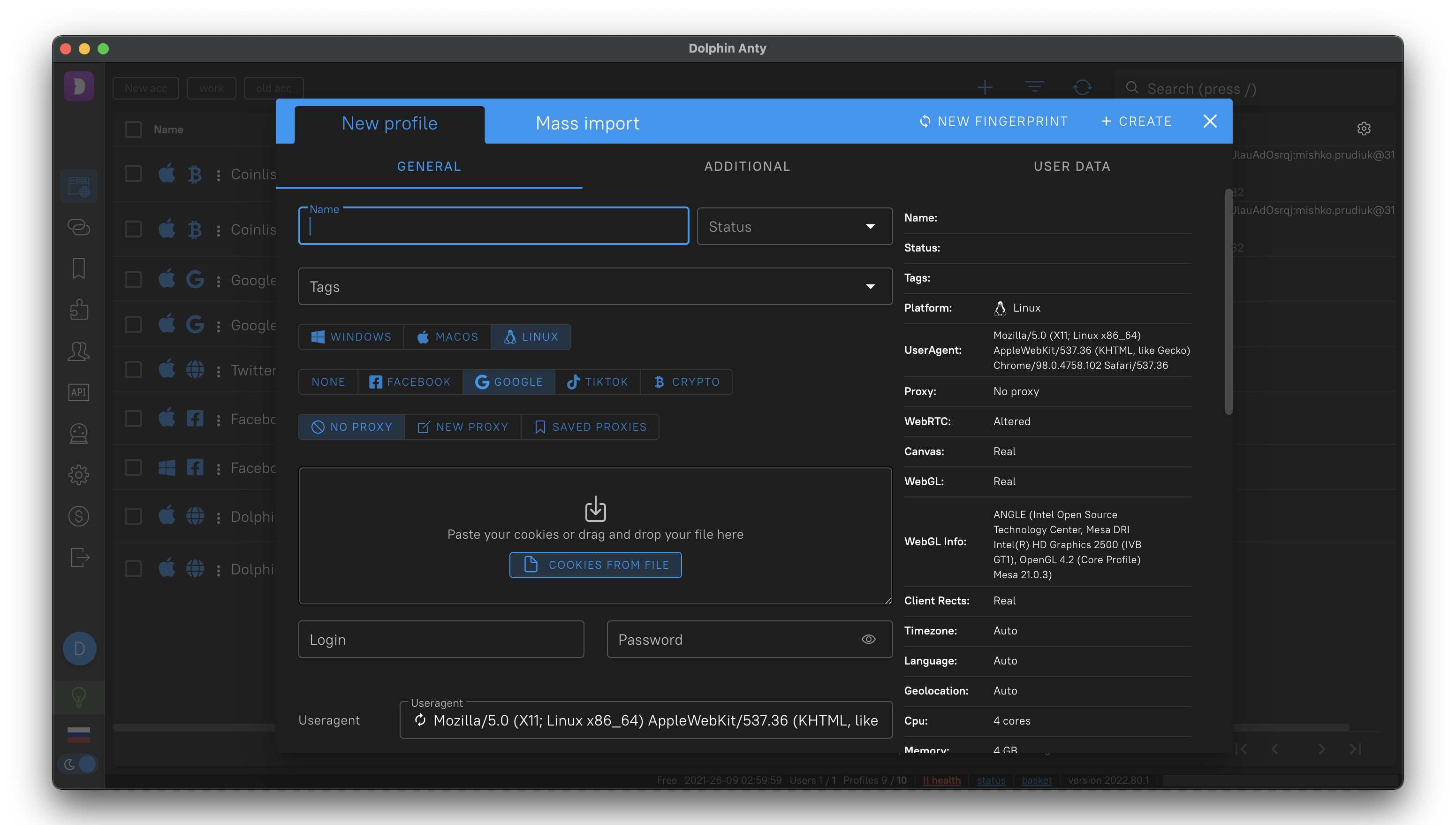Select the macOS platform option

click(x=447, y=337)
